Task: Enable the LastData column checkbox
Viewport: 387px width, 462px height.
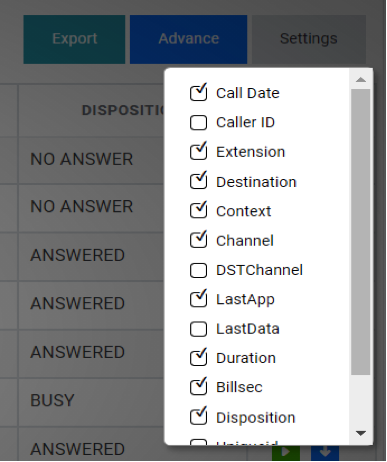Action: point(198,329)
